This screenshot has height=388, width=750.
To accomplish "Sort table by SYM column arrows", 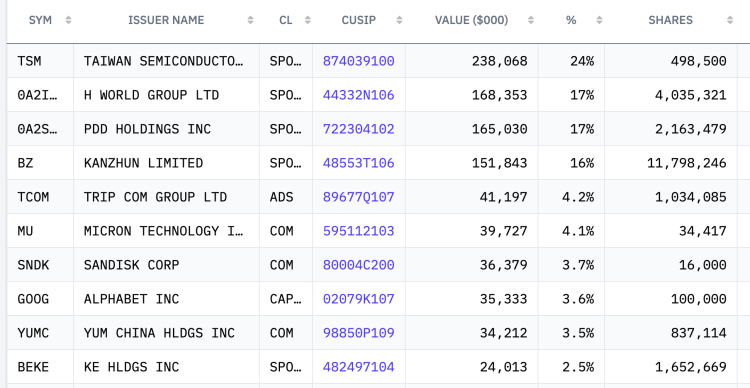I will coord(68,20).
